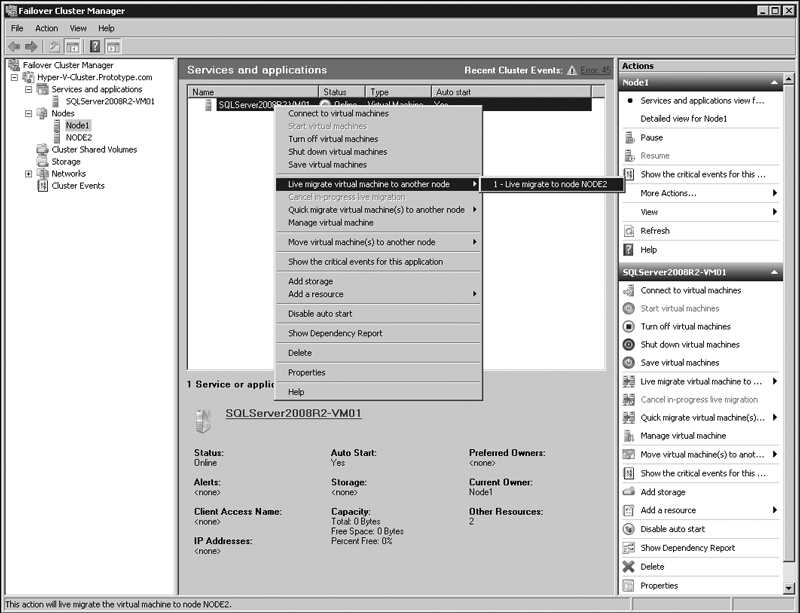Select Cluster Shared Volumes in the tree
The image size is (800, 613).
click(x=94, y=150)
